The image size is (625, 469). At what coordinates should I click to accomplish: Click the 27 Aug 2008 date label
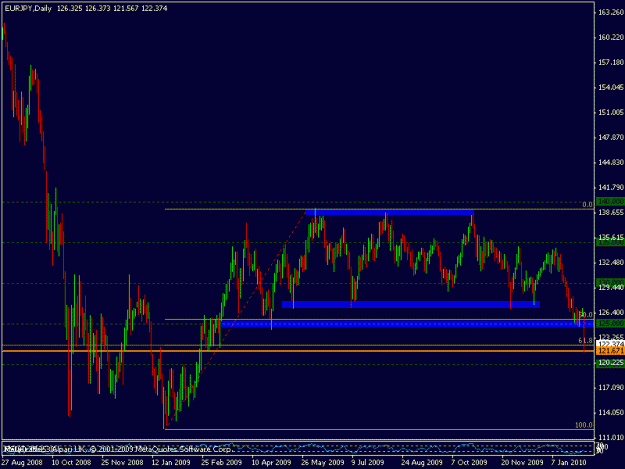coord(22,463)
